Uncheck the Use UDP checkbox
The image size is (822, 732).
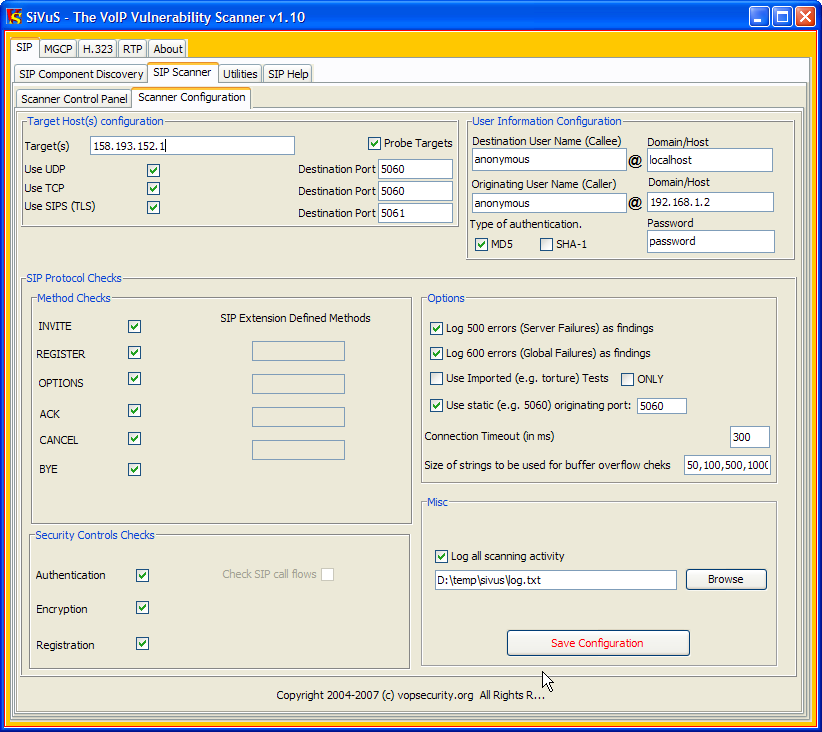coord(153,170)
